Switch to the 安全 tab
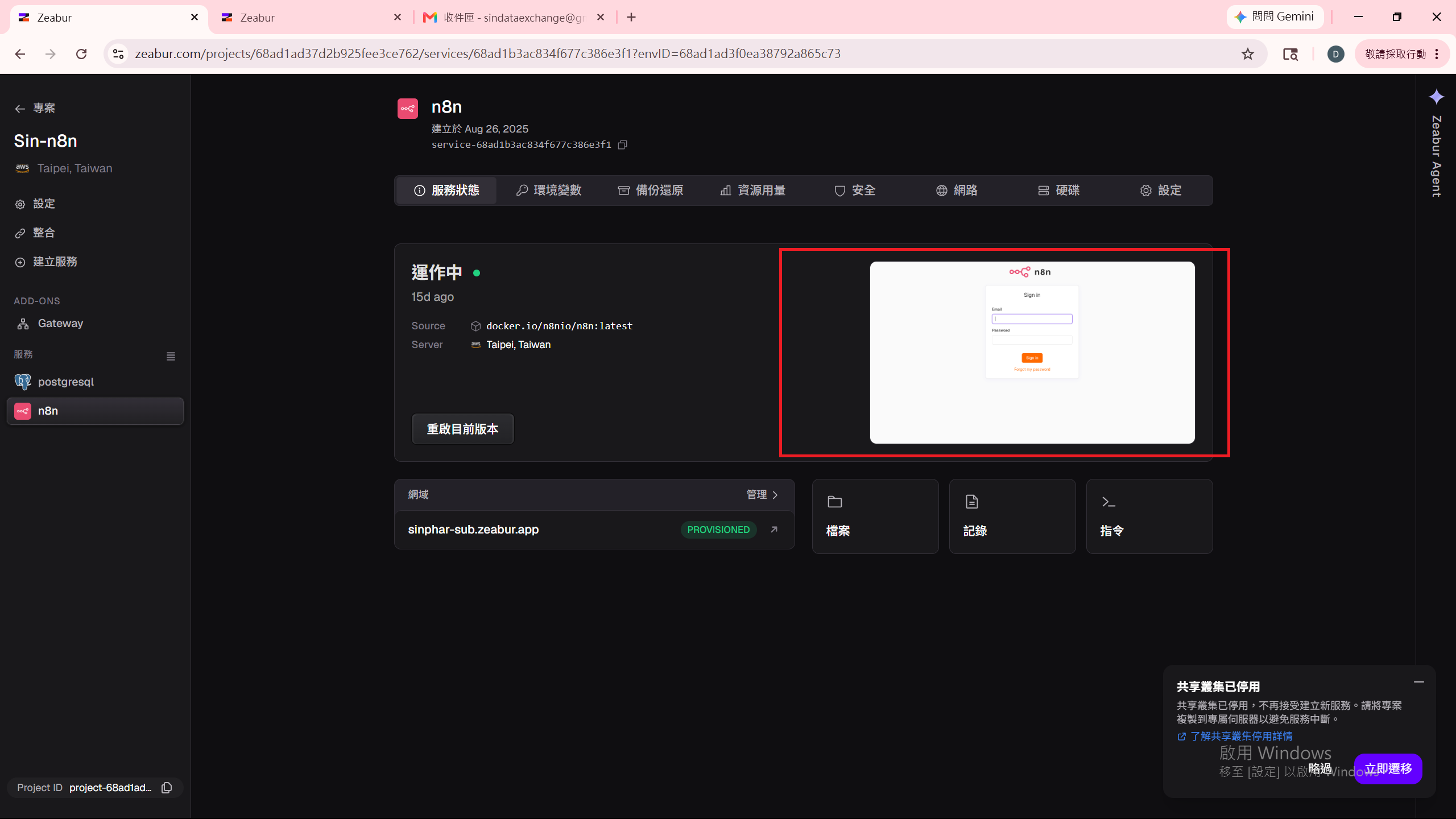Image resolution: width=1456 pixels, height=819 pixels. coord(855,191)
